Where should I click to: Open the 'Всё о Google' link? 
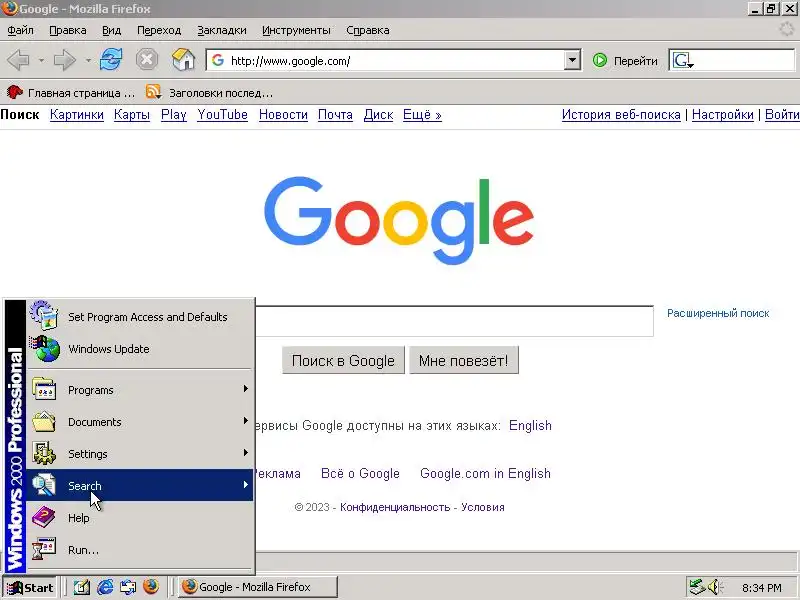(360, 473)
